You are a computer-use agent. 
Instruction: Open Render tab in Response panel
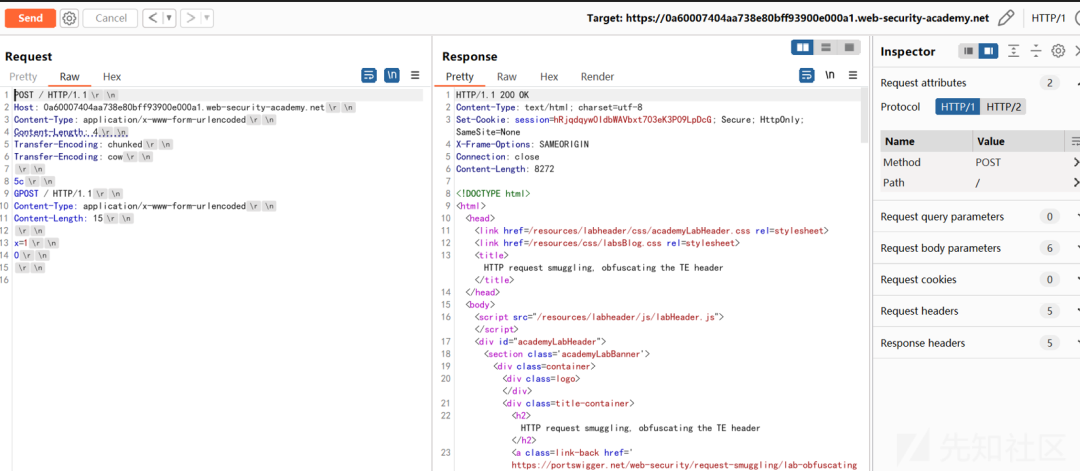[x=597, y=76]
